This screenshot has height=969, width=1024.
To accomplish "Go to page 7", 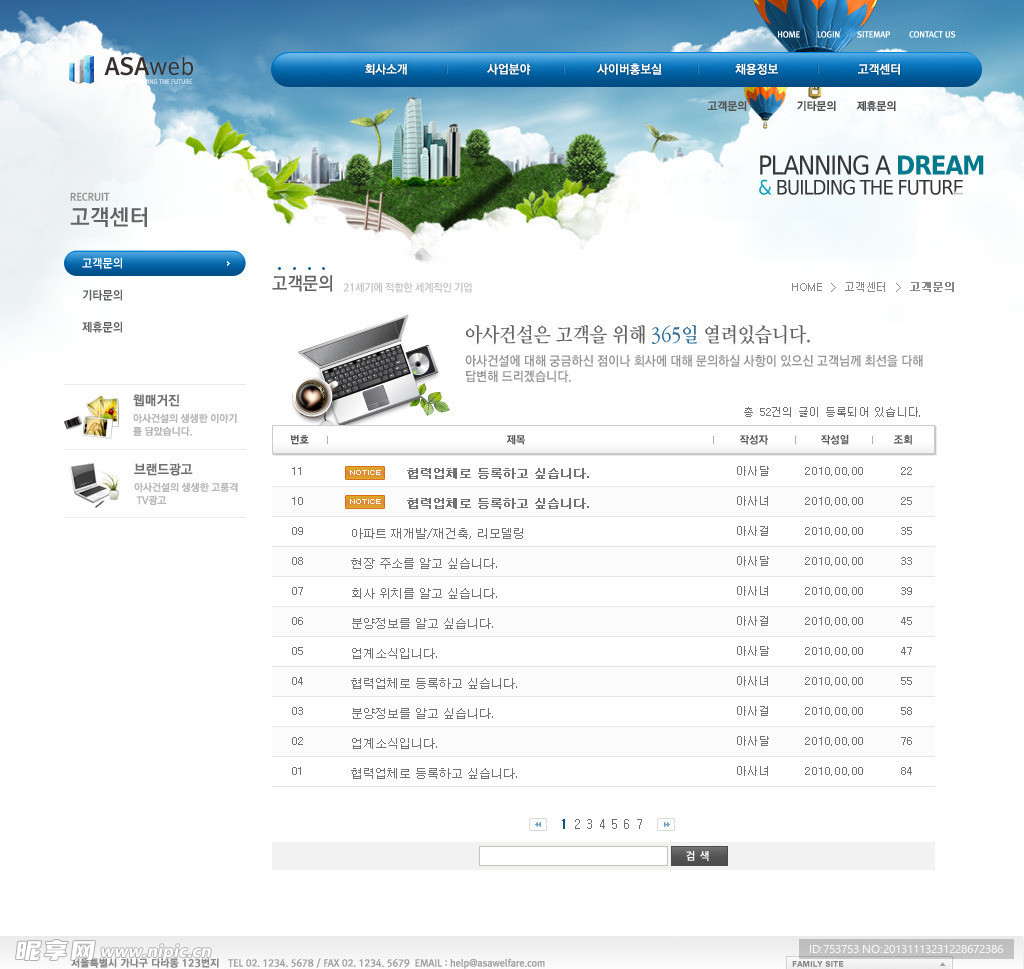I will pos(639,824).
